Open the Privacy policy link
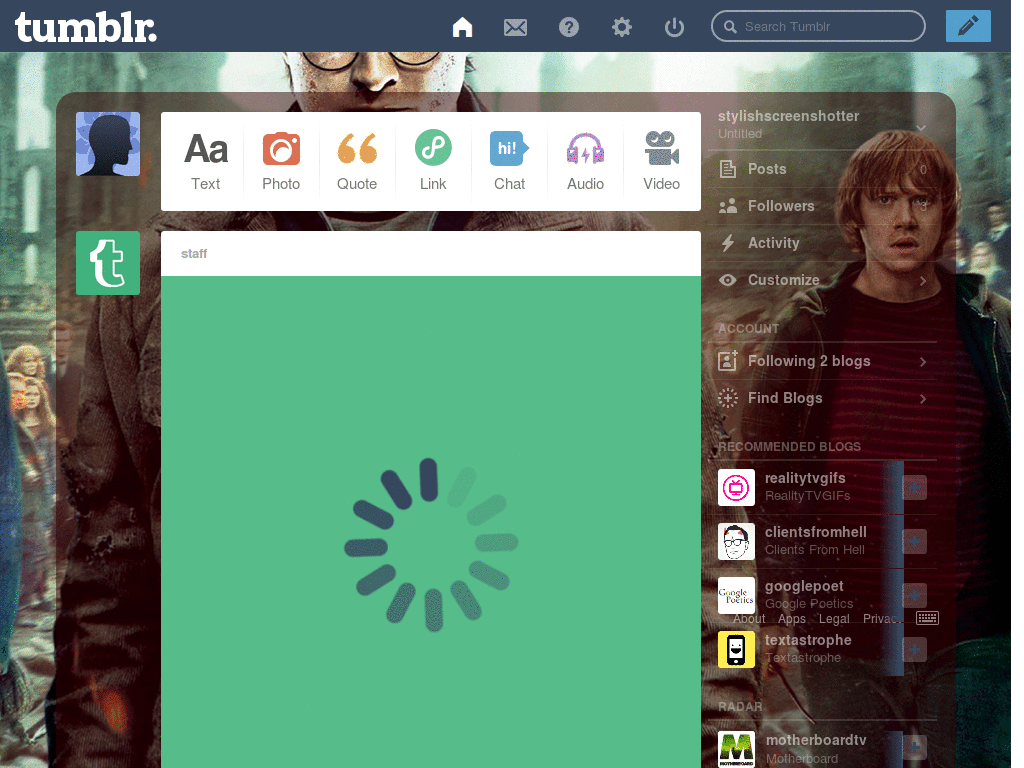The image size is (1024, 768). [x=881, y=618]
